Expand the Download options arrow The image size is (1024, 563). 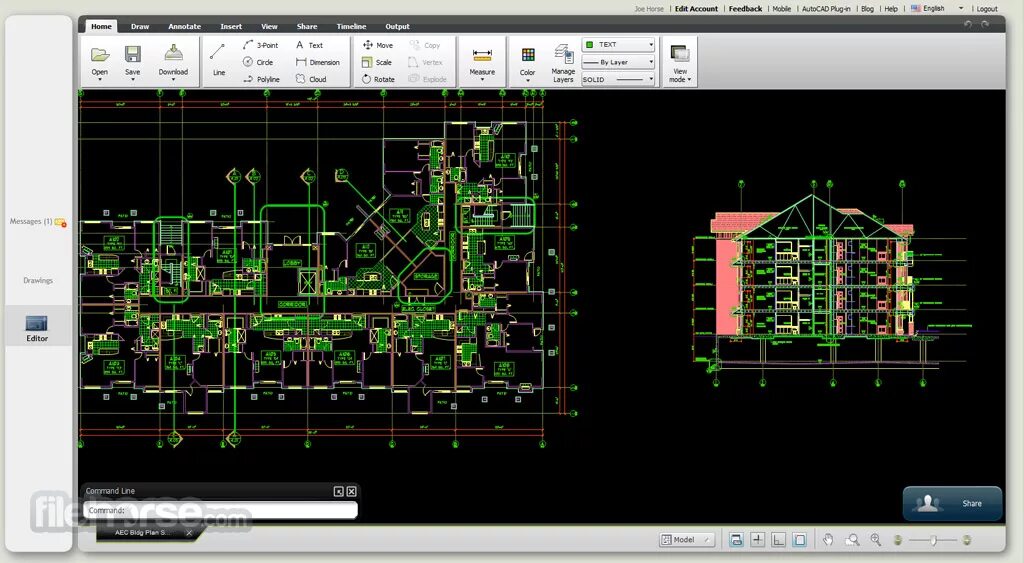173,80
